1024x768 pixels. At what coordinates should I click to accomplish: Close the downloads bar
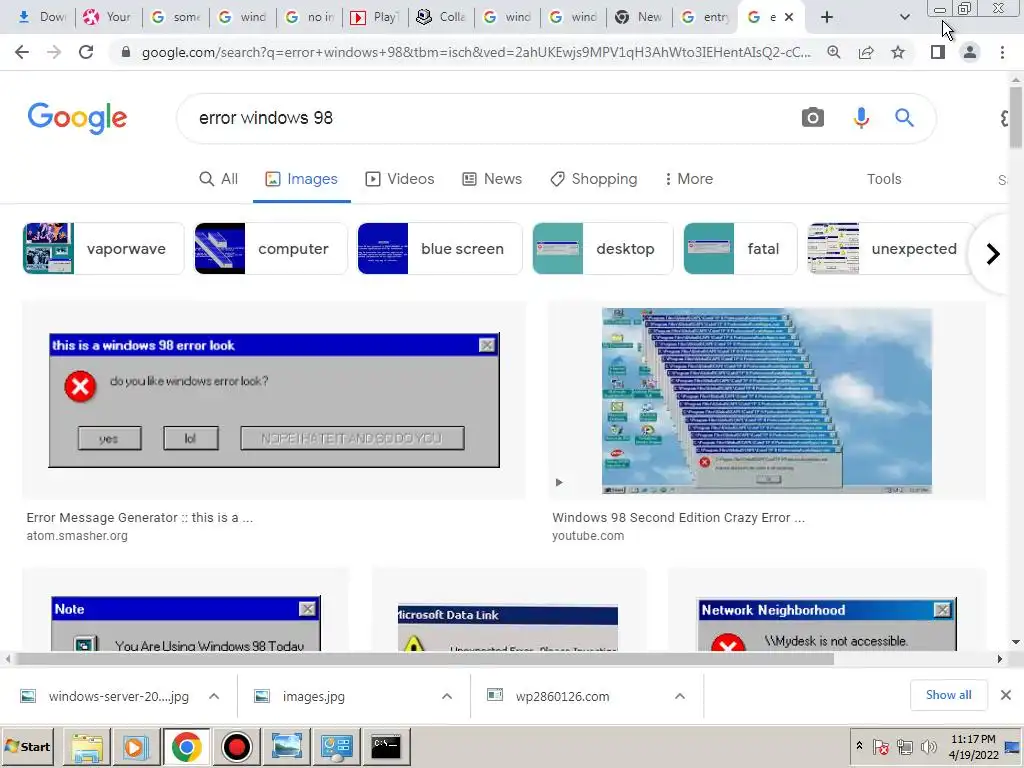pos(1006,695)
